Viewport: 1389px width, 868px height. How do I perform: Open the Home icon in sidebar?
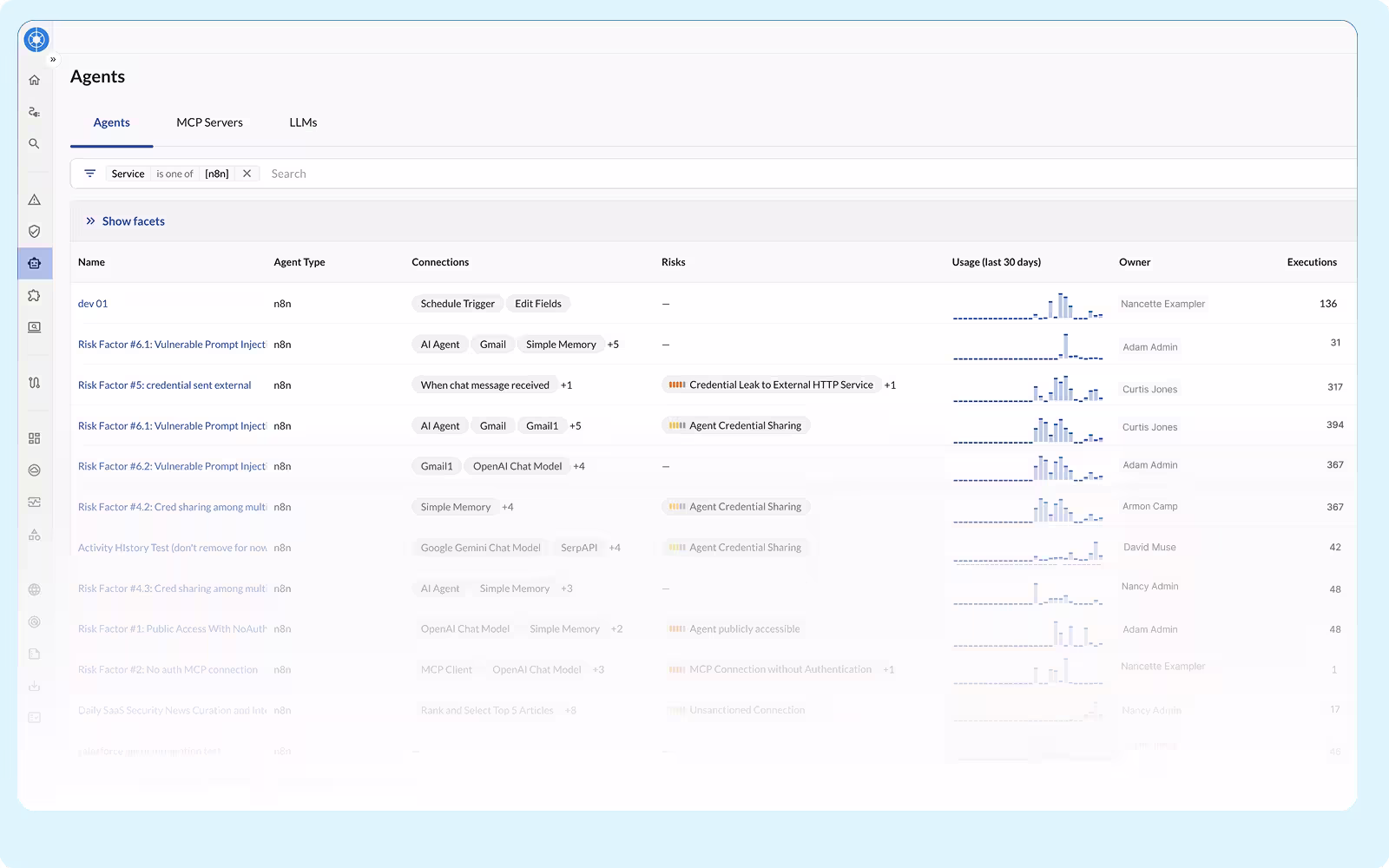[x=35, y=80]
